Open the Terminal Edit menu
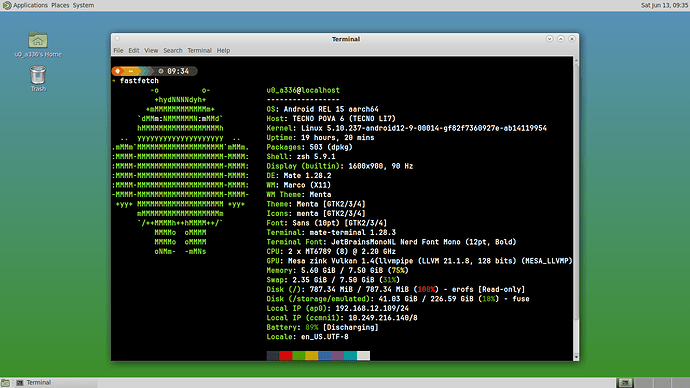This screenshot has height=388, width=690. click(134, 51)
